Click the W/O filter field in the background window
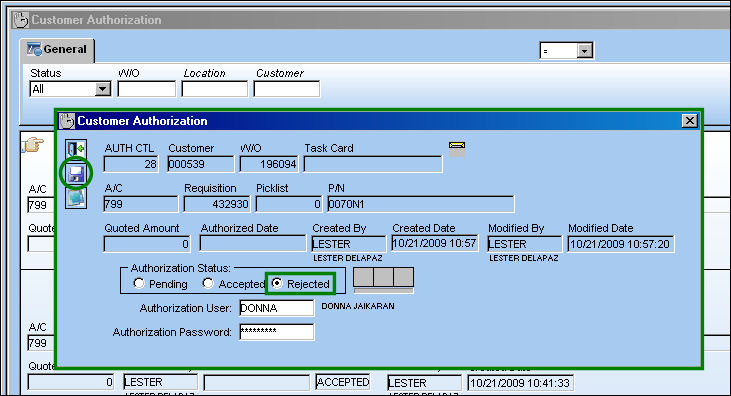Screen dimensions: 731x396 [x=146, y=89]
